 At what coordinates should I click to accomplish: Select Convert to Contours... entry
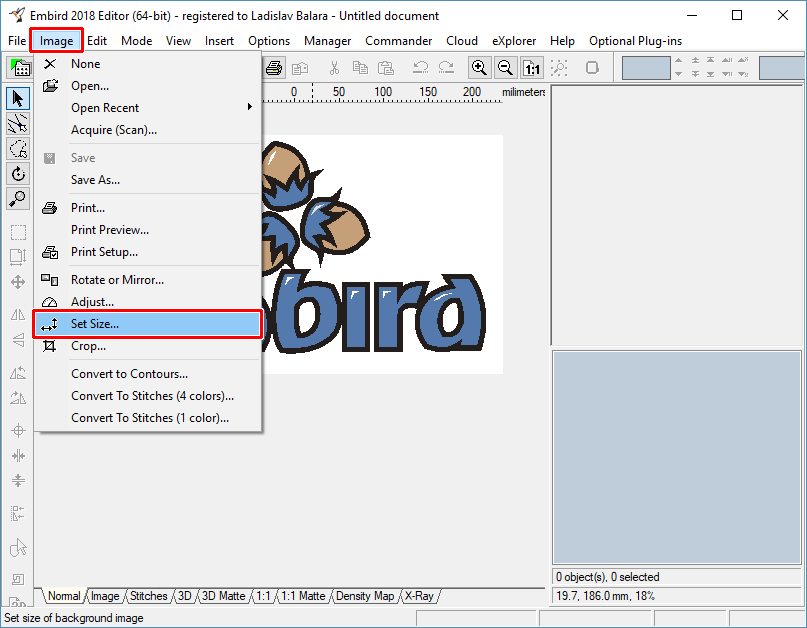tap(149, 374)
